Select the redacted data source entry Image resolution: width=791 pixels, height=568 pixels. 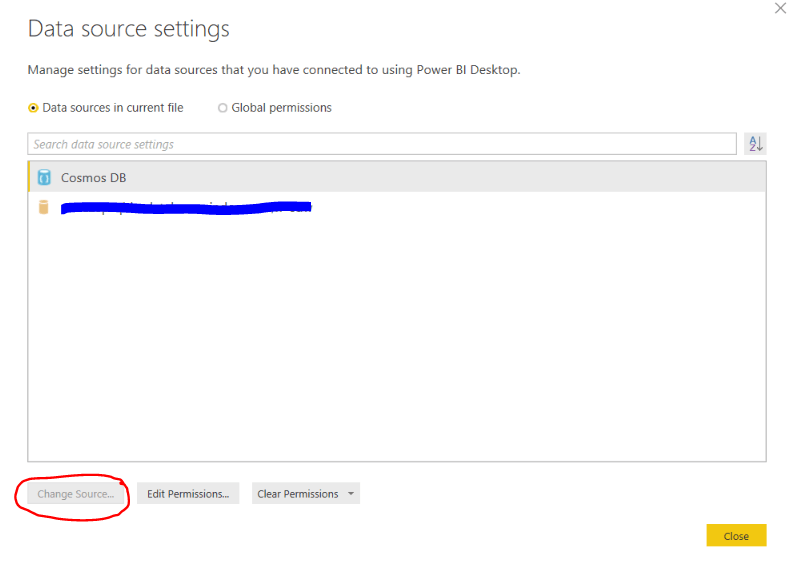(397, 207)
